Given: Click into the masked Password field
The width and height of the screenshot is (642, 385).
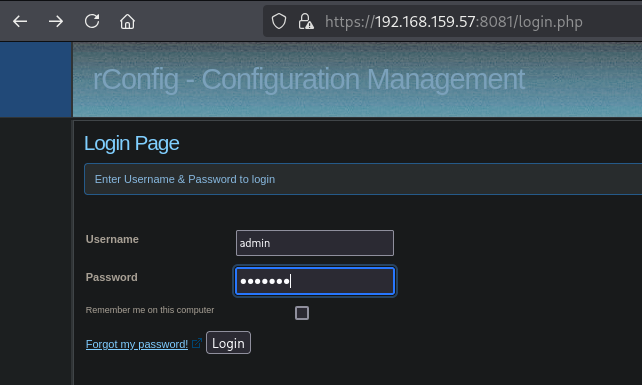Looking at the screenshot, I should pos(315,281).
